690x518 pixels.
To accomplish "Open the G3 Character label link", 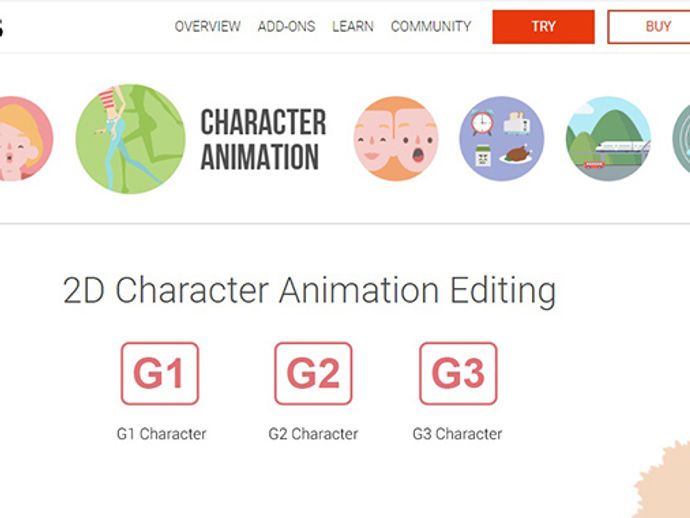I will pos(458,434).
